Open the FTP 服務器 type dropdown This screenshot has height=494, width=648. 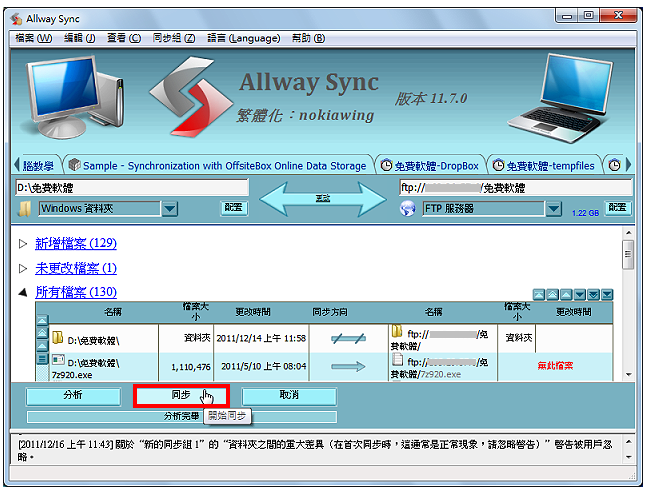553,209
